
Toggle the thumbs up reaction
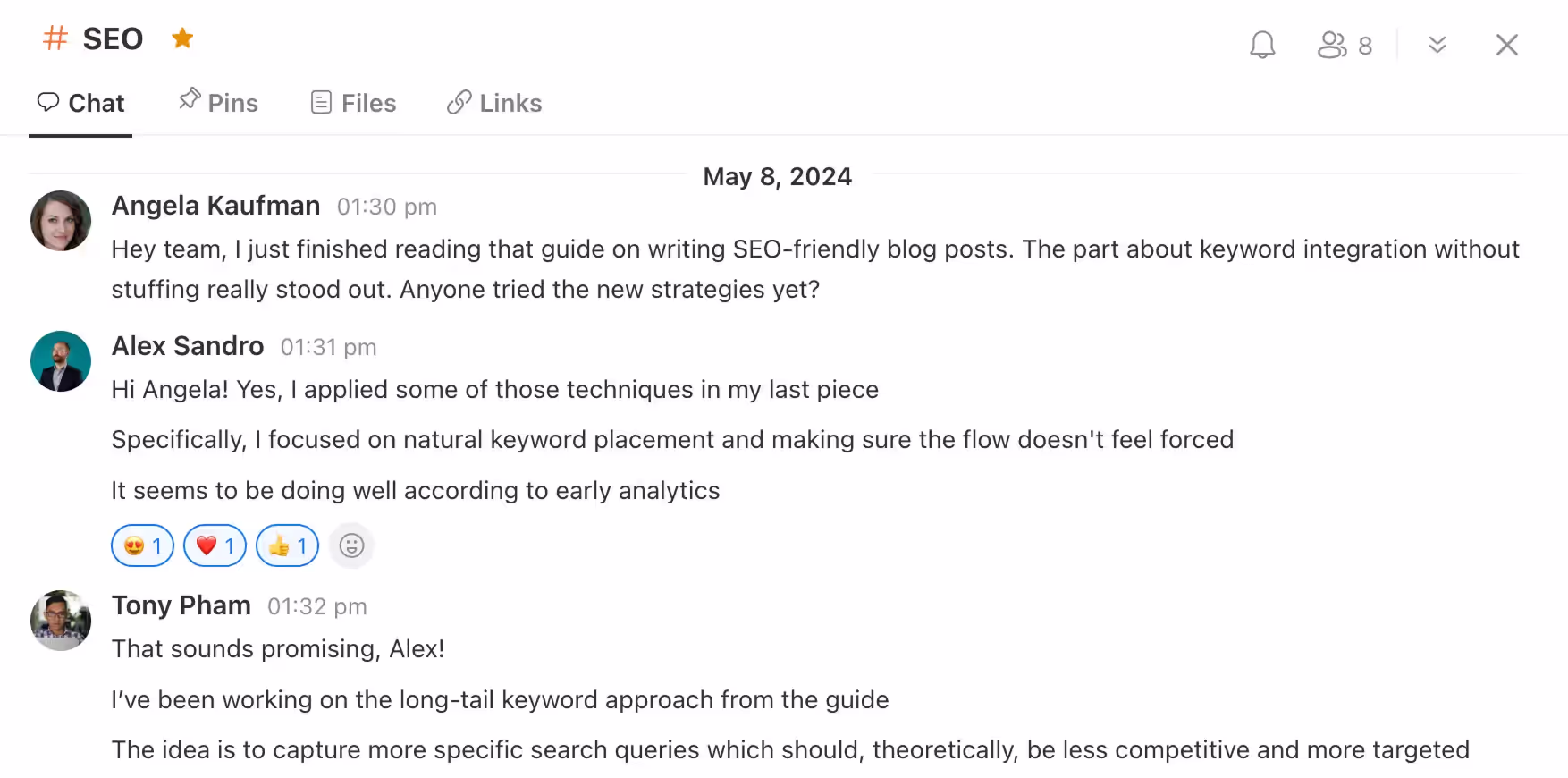point(287,545)
